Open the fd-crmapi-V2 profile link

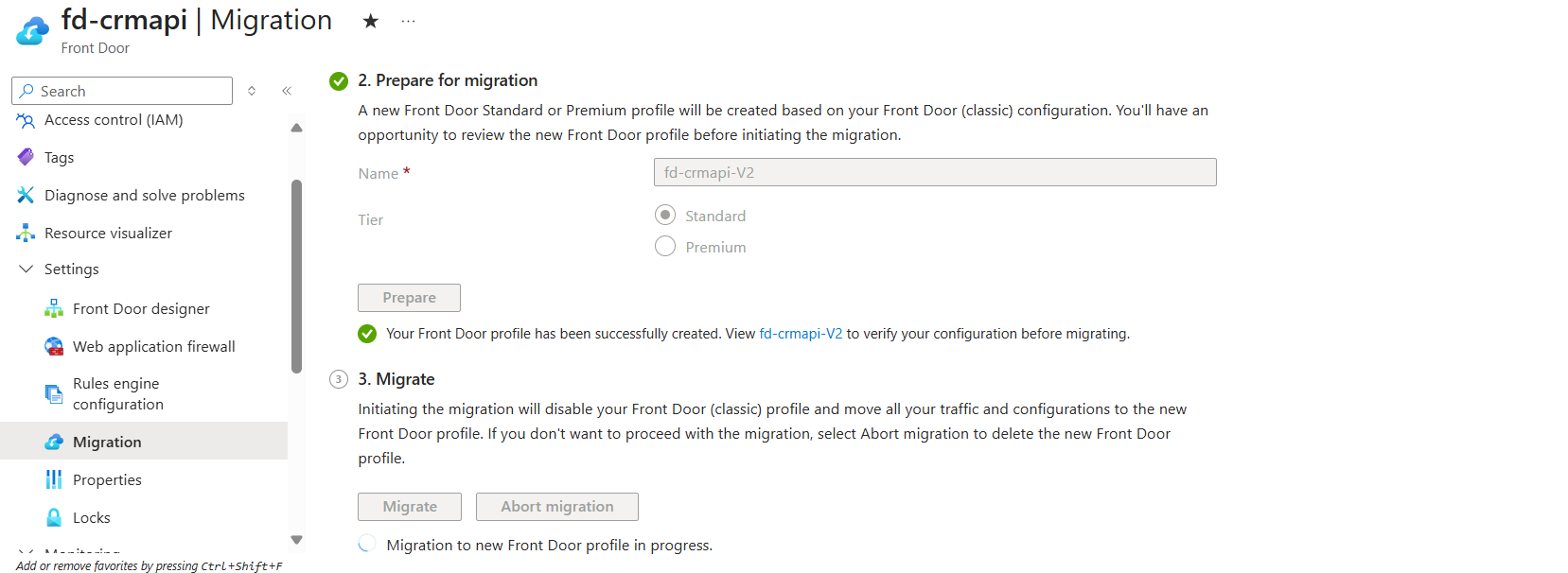point(801,334)
